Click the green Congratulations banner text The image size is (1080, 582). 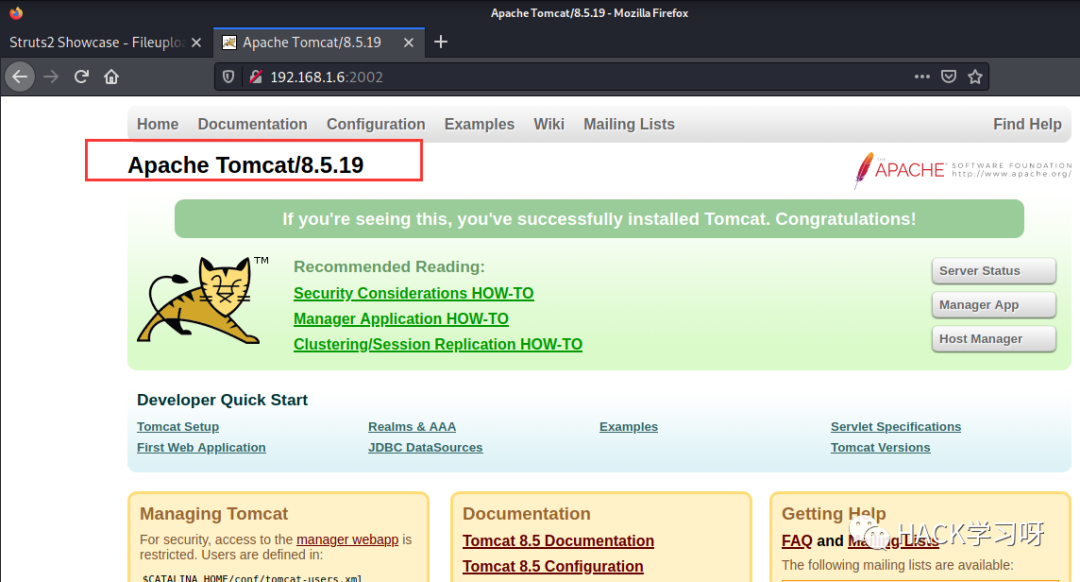click(599, 219)
